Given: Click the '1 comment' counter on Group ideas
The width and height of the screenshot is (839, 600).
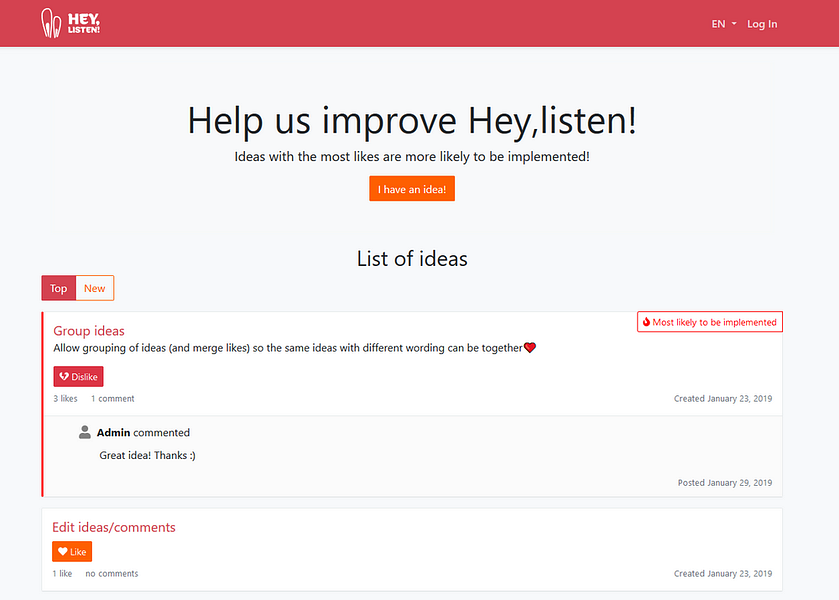Looking at the screenshot, I should 112,398.
